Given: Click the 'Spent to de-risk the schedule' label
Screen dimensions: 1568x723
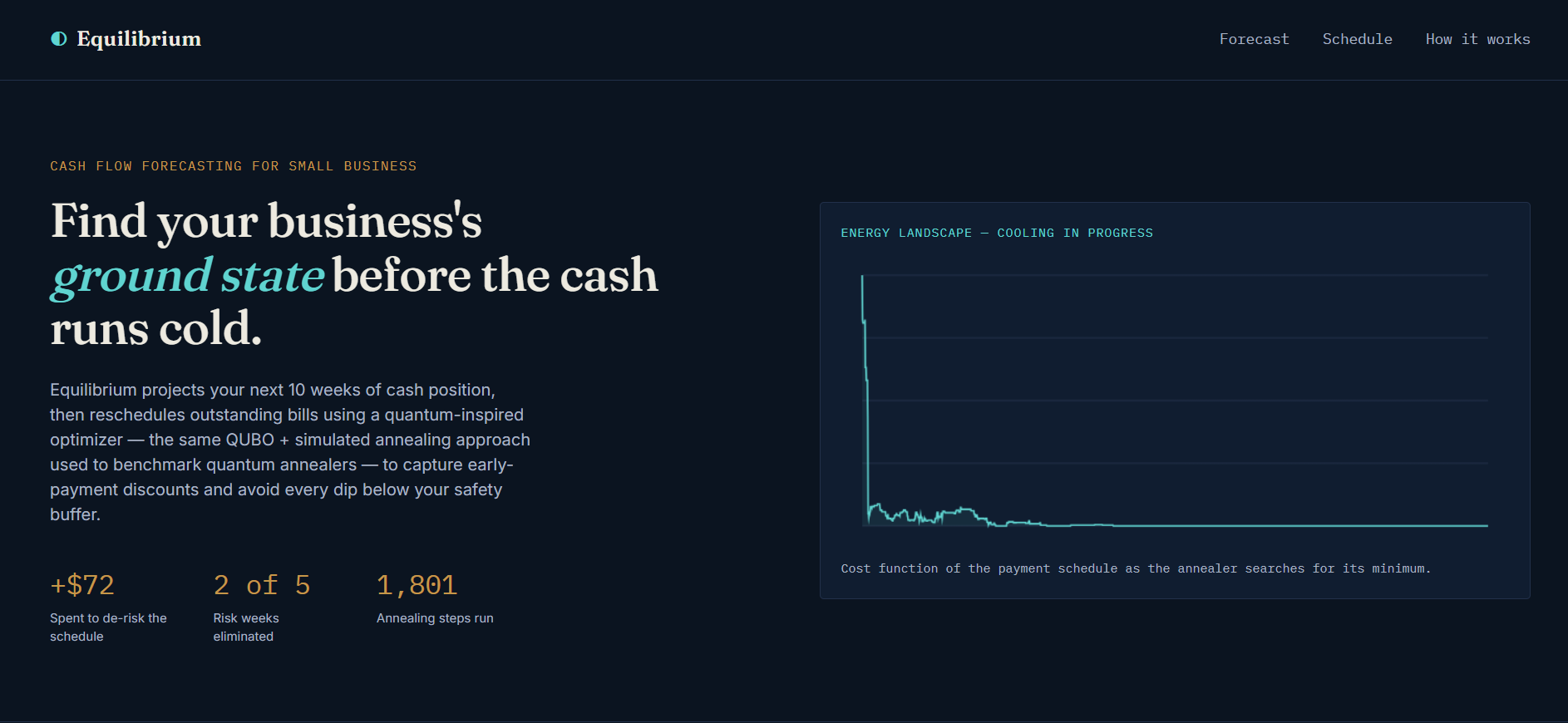Looking at the screenshot, I should point(108,627).
